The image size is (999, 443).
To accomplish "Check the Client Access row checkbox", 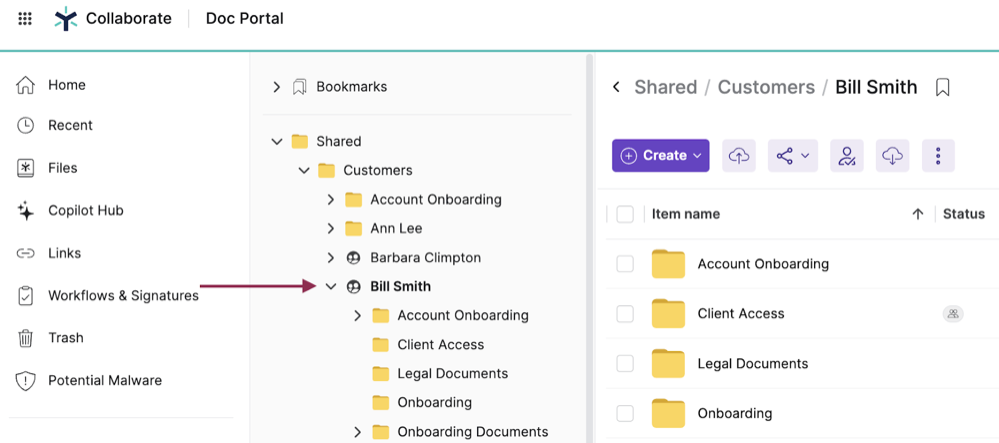I will (625, 314).
